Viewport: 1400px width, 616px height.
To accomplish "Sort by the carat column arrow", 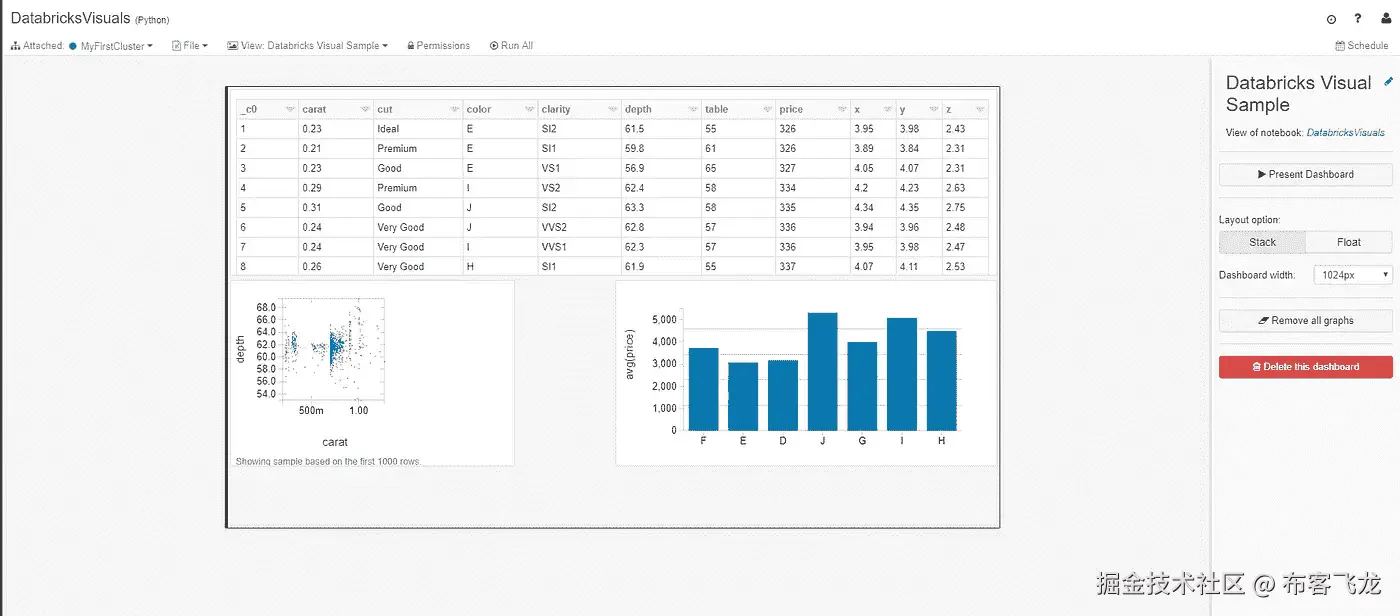I will 365,109.
